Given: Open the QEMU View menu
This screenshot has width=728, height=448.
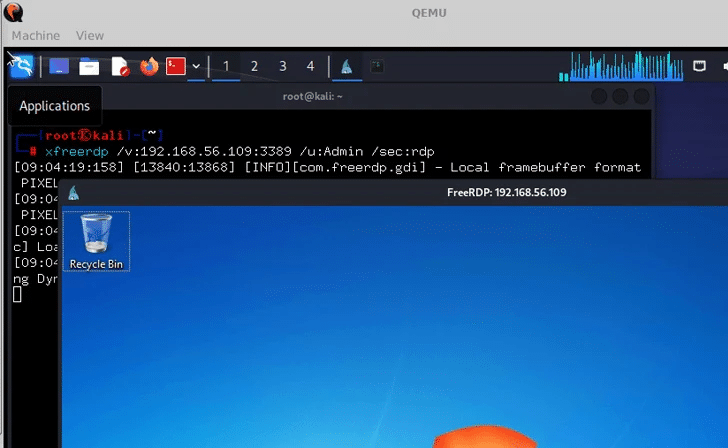Looking at the screenshot, I should (90, 35).
